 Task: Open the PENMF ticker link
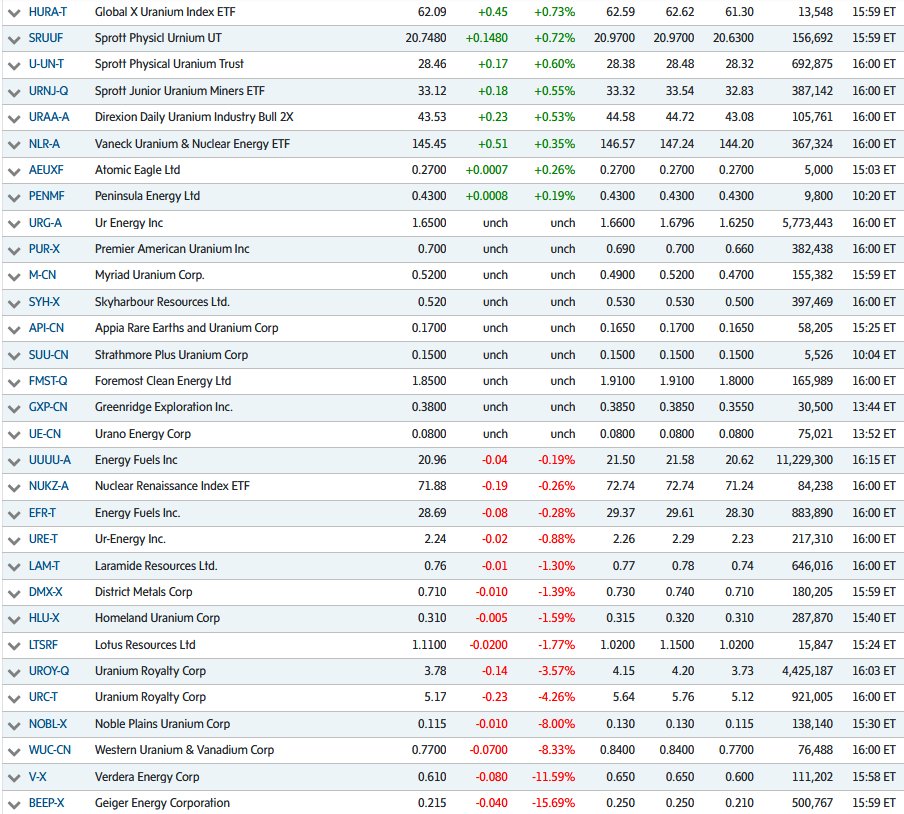(46, 196)
